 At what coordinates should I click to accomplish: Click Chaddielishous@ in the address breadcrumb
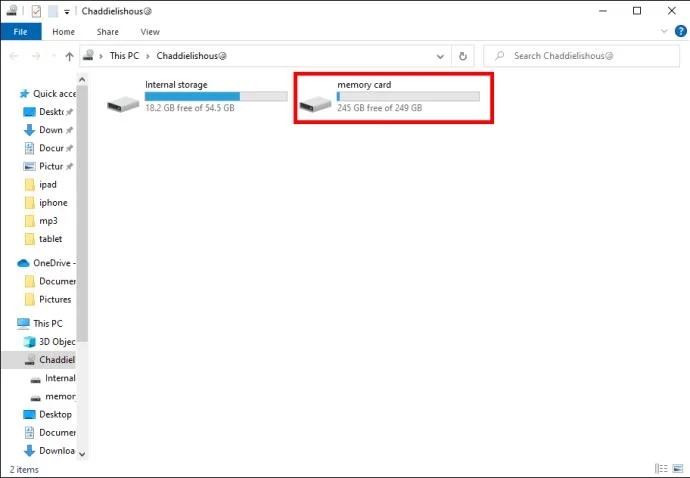click(191, 56)
